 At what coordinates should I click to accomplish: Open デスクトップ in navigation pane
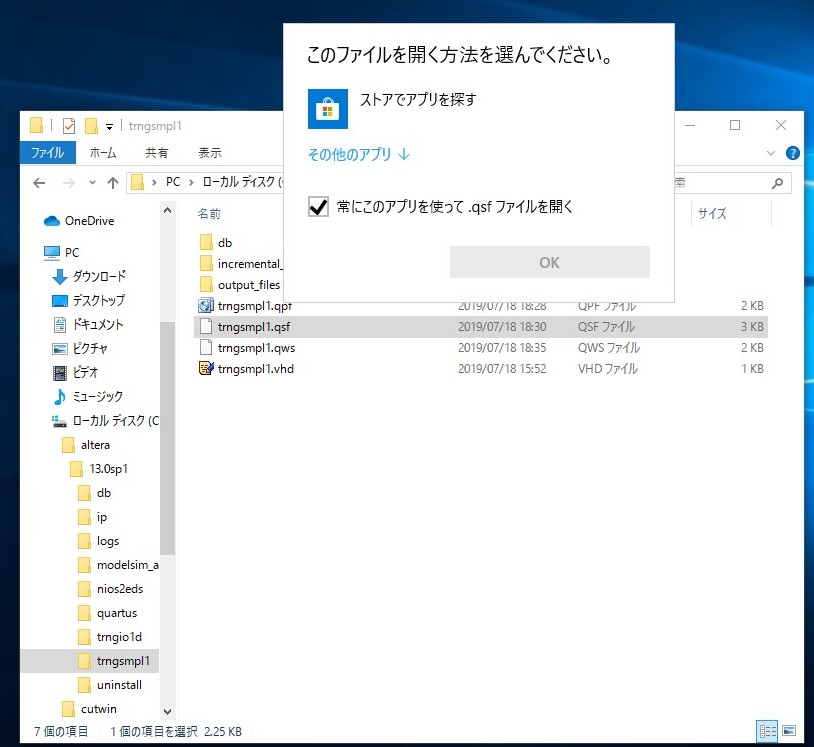[88, 301]
